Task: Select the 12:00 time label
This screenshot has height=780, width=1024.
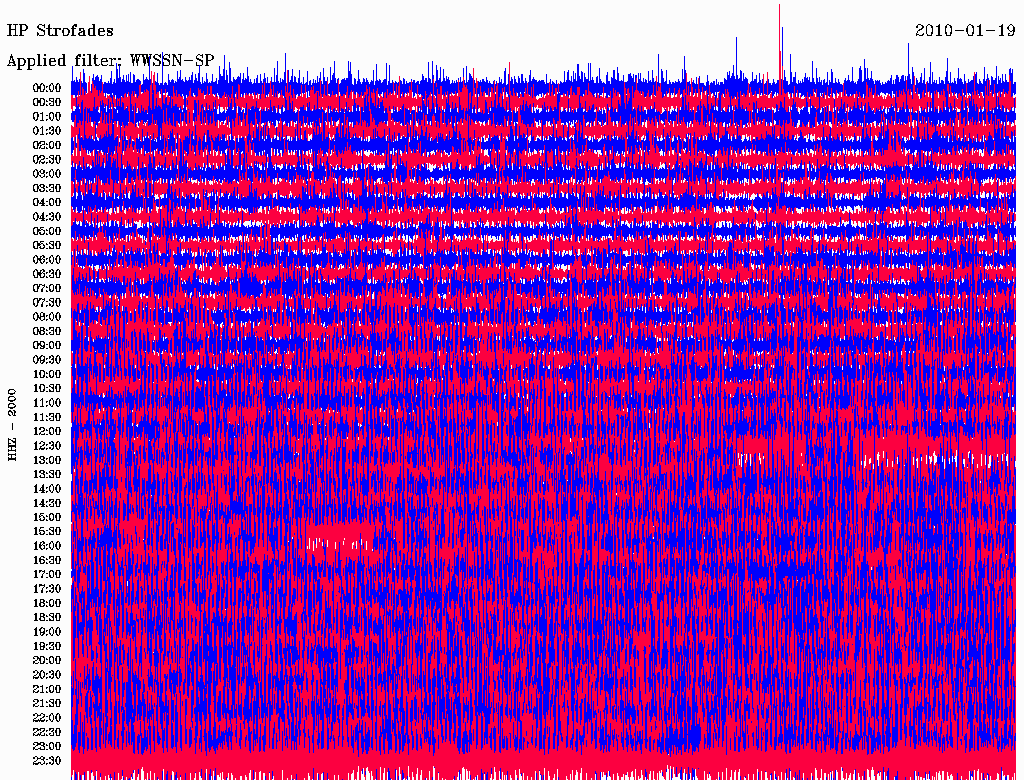Action: point(47,432)
